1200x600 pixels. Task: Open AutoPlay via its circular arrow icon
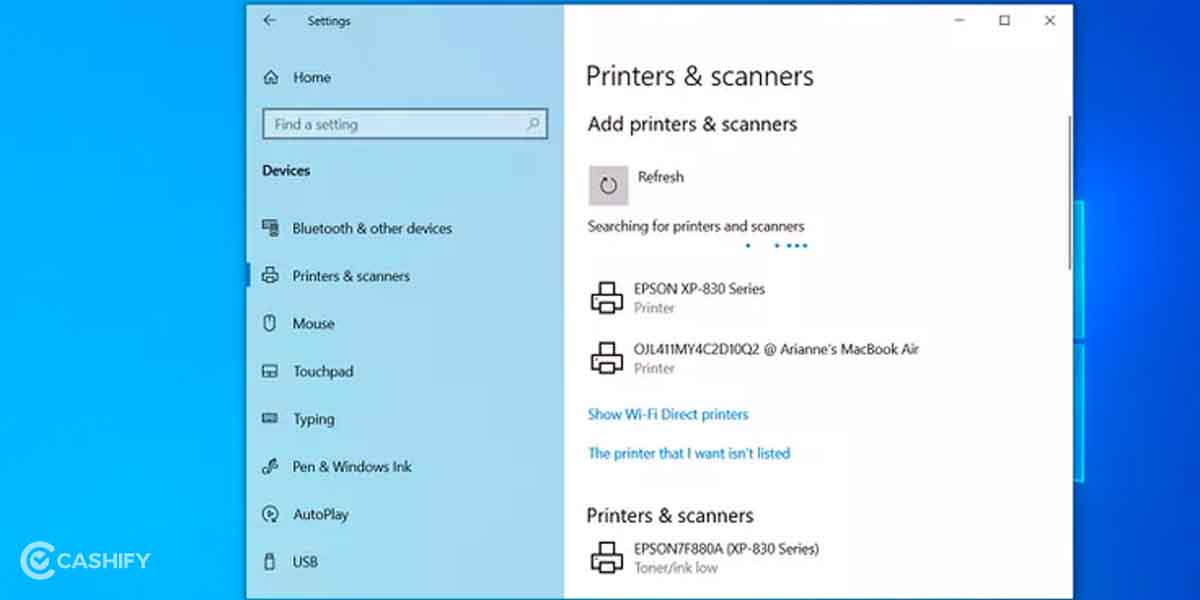pos(270,514)
